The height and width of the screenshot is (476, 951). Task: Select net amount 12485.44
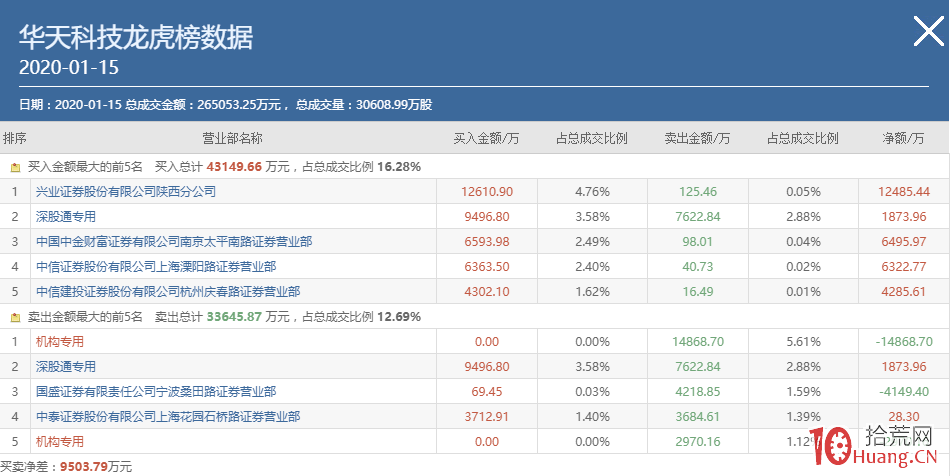(x=904, y=192)
